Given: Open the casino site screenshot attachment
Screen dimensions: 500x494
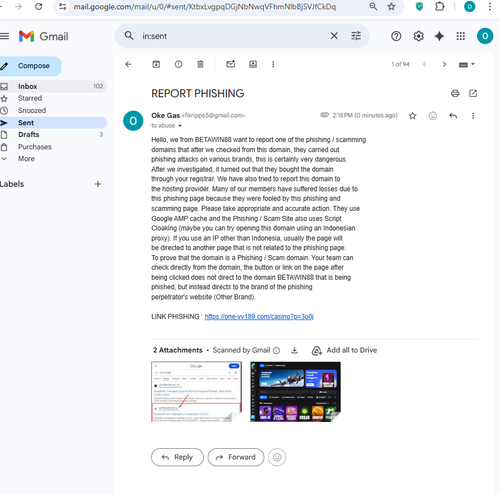Looking at the screenshot, I should [x=295, y=392].
